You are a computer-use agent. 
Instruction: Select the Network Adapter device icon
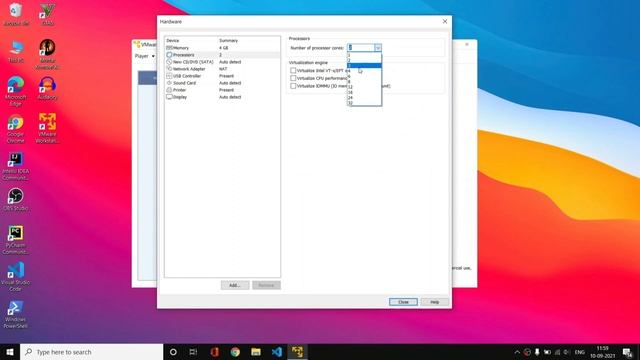(x=169, y=69)
